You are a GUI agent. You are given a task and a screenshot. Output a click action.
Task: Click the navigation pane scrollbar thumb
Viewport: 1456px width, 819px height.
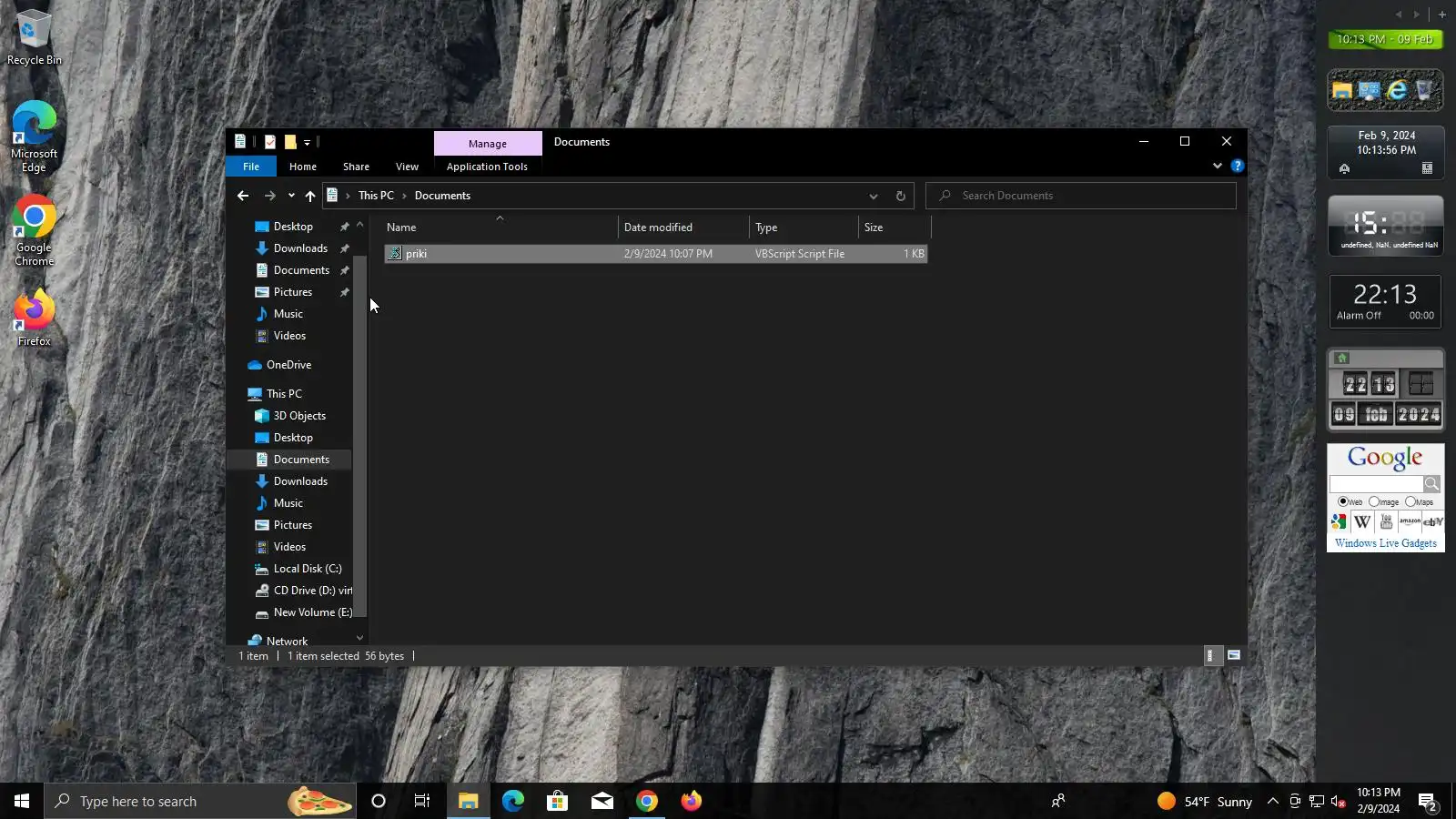point(359,437)
